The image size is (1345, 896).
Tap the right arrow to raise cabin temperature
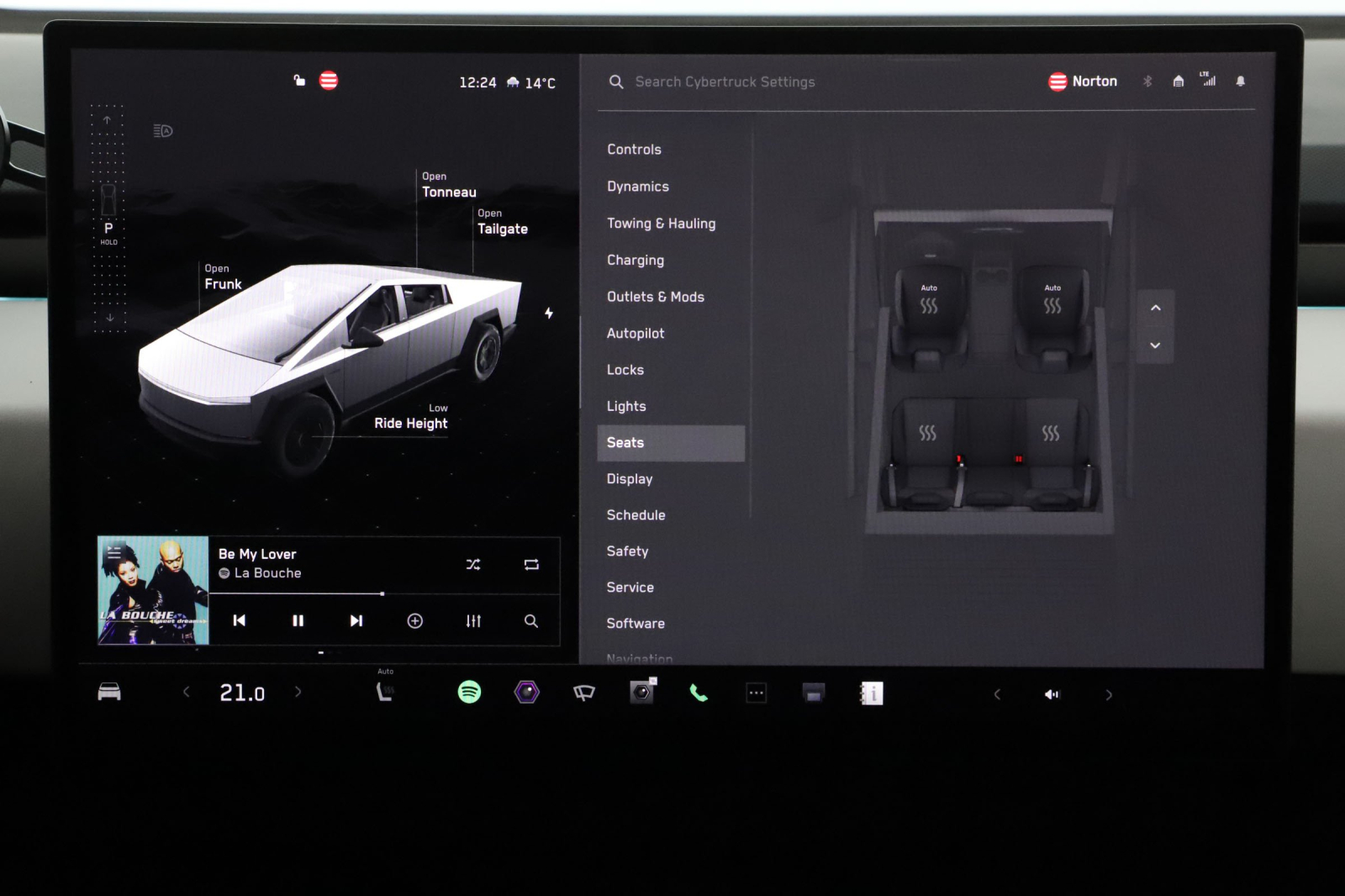click(298, 692)
